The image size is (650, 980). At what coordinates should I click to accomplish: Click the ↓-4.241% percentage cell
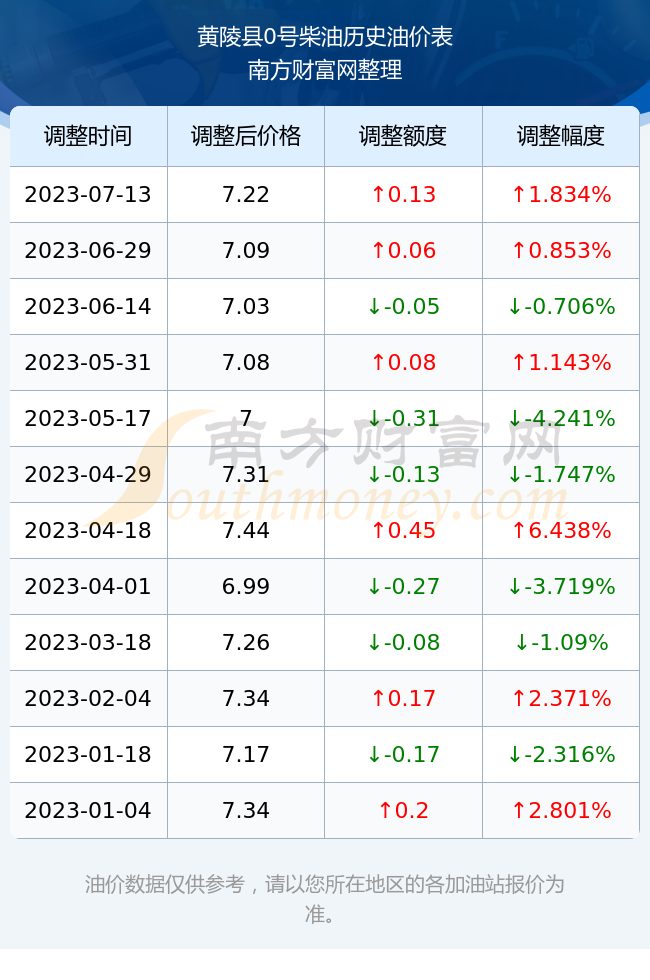(561, 418)
